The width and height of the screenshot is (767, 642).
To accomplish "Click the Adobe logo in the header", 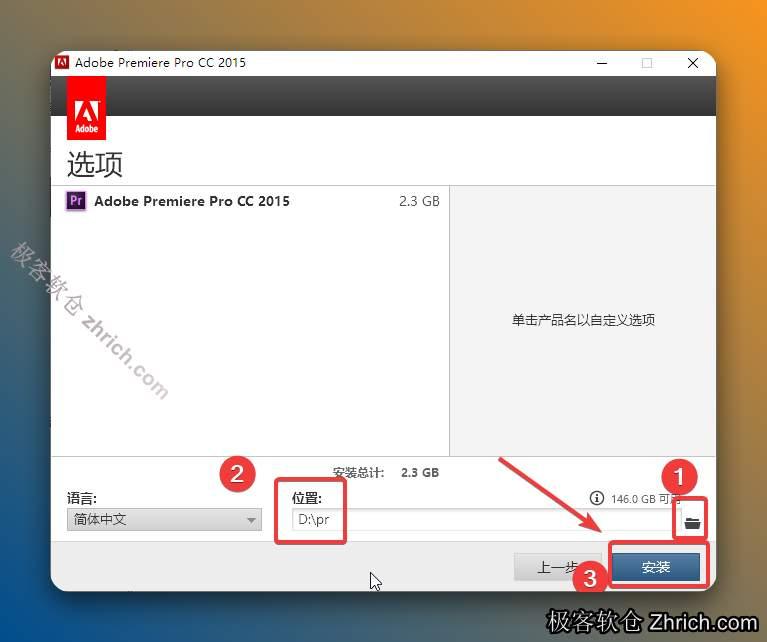I will click(x=87, y=108).
